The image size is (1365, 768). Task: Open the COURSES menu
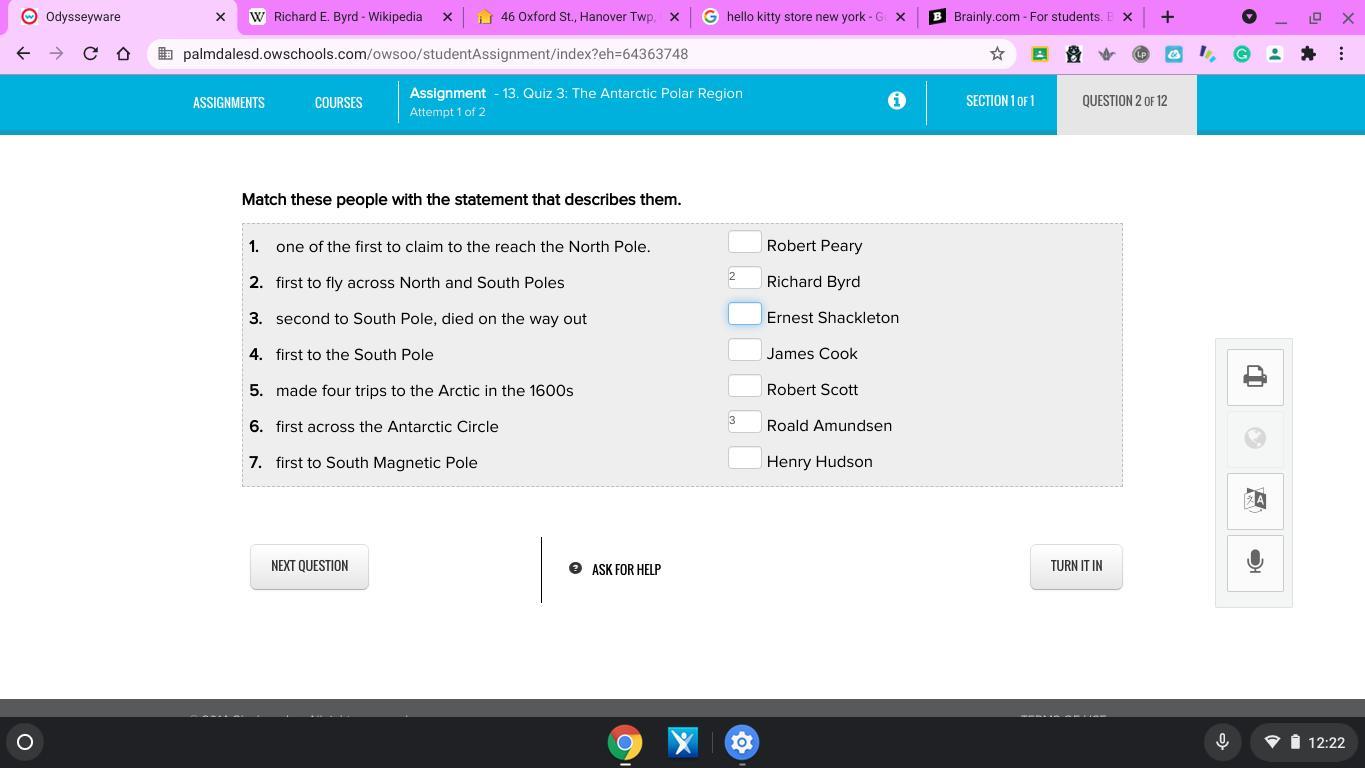coord(338,102)
